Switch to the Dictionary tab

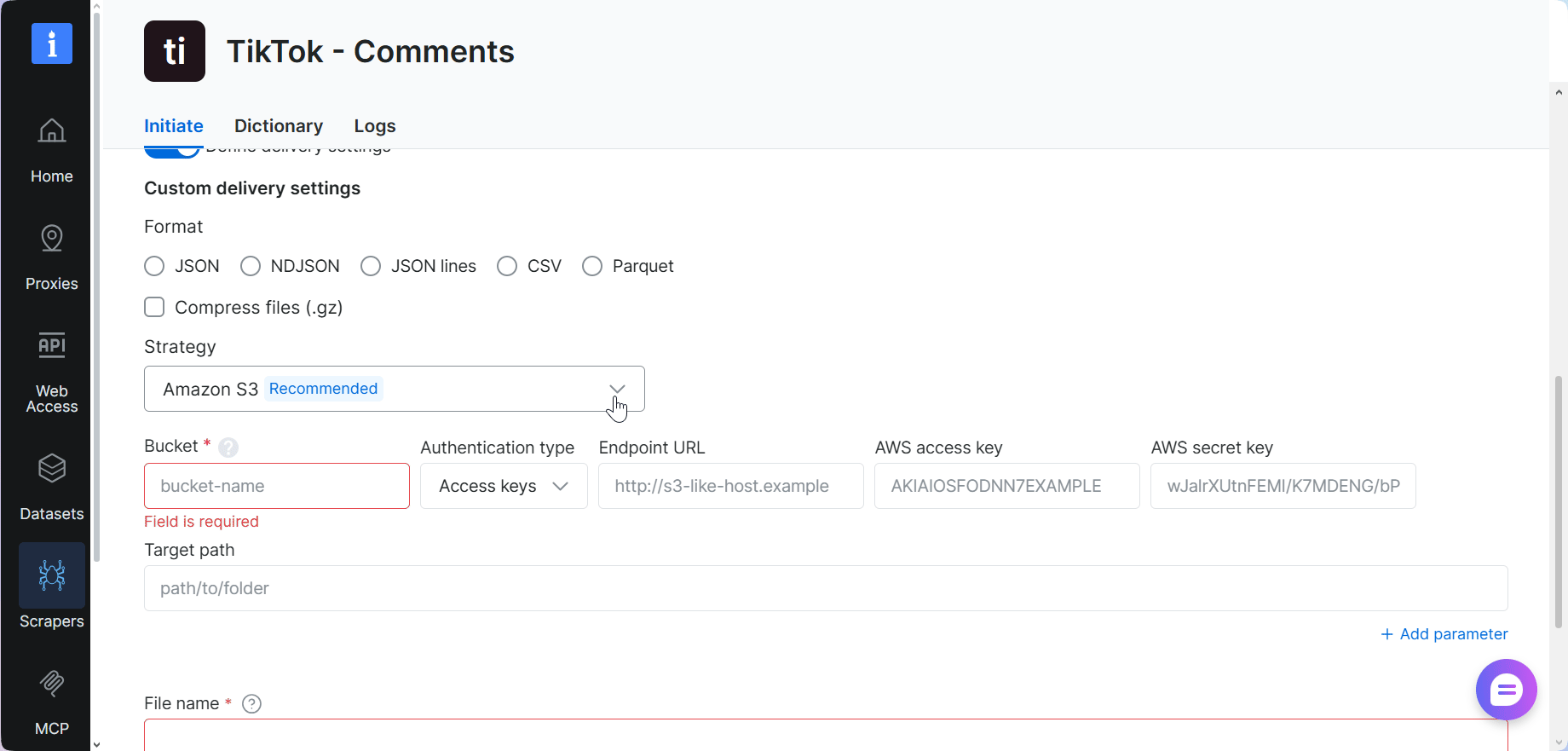(x=279, y=126)
